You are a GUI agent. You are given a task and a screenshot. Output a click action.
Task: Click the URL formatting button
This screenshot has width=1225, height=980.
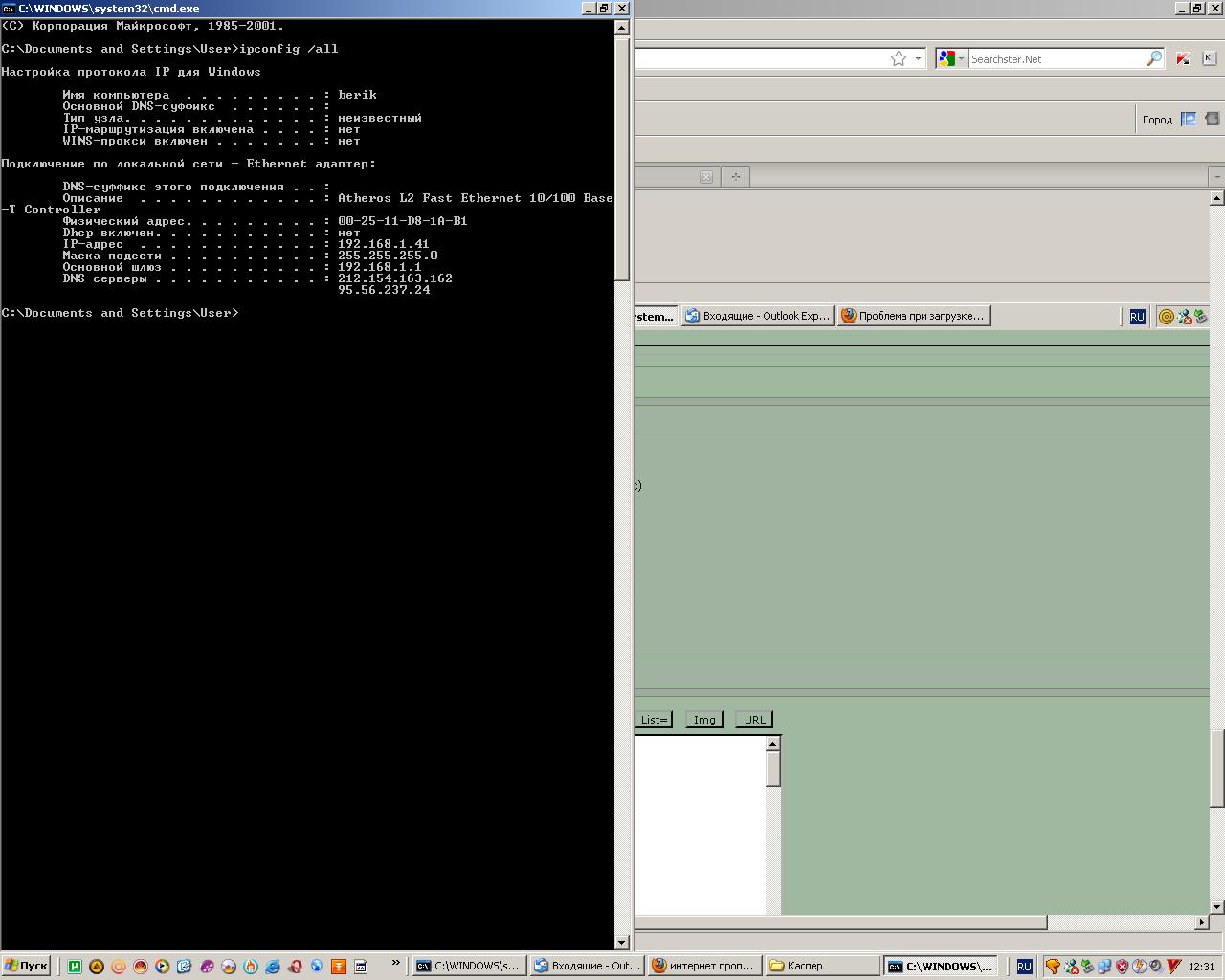(x=755, y=720)
